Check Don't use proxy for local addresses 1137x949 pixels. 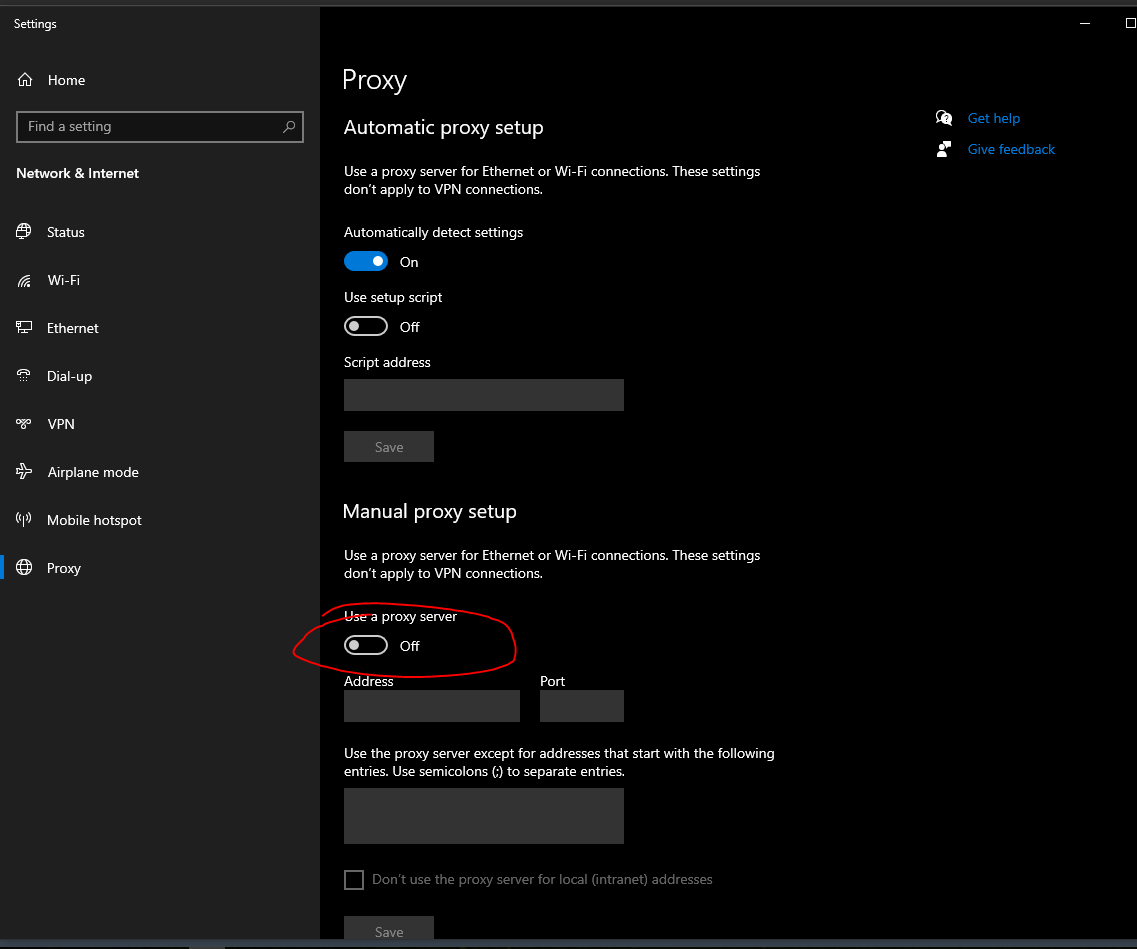pos(354,880)
